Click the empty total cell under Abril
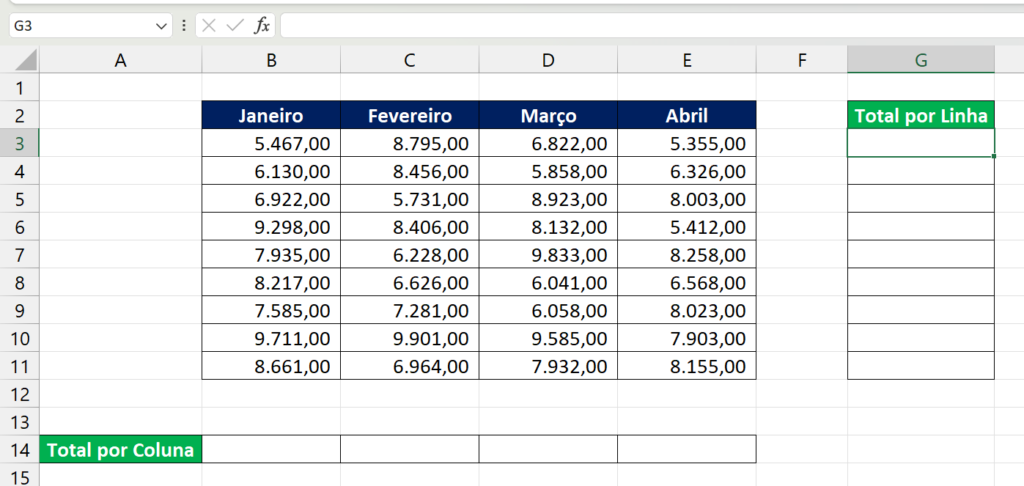The width and height of the screenshot is (1024, 486). pyautogui.click(x=687, y=450)
